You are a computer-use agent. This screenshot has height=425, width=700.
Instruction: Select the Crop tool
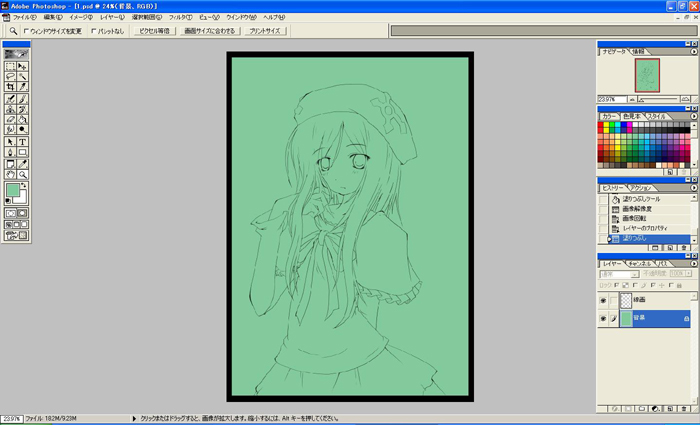pos(10,87)
